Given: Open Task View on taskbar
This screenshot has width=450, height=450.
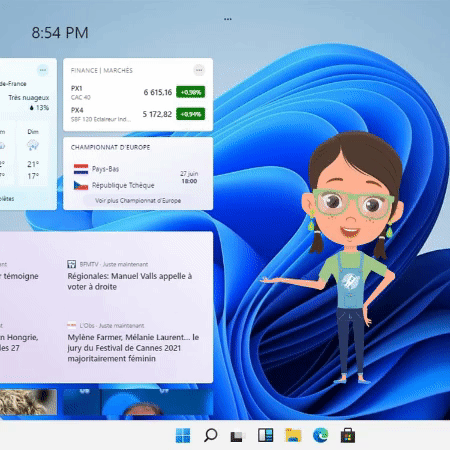Looking at the screenshot, I should point(238,436).
